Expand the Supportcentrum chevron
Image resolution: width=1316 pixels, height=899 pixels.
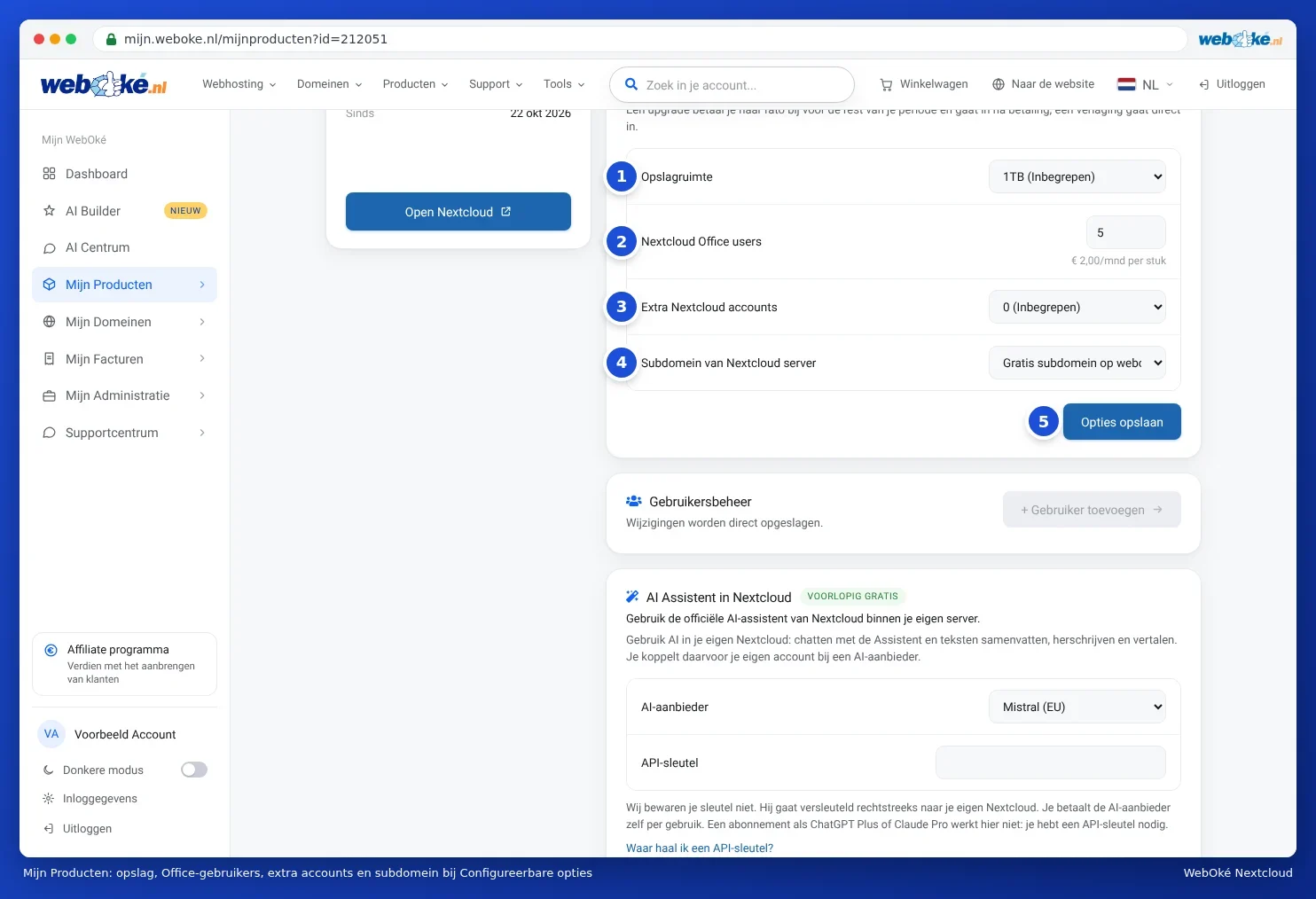coord(202,433)
